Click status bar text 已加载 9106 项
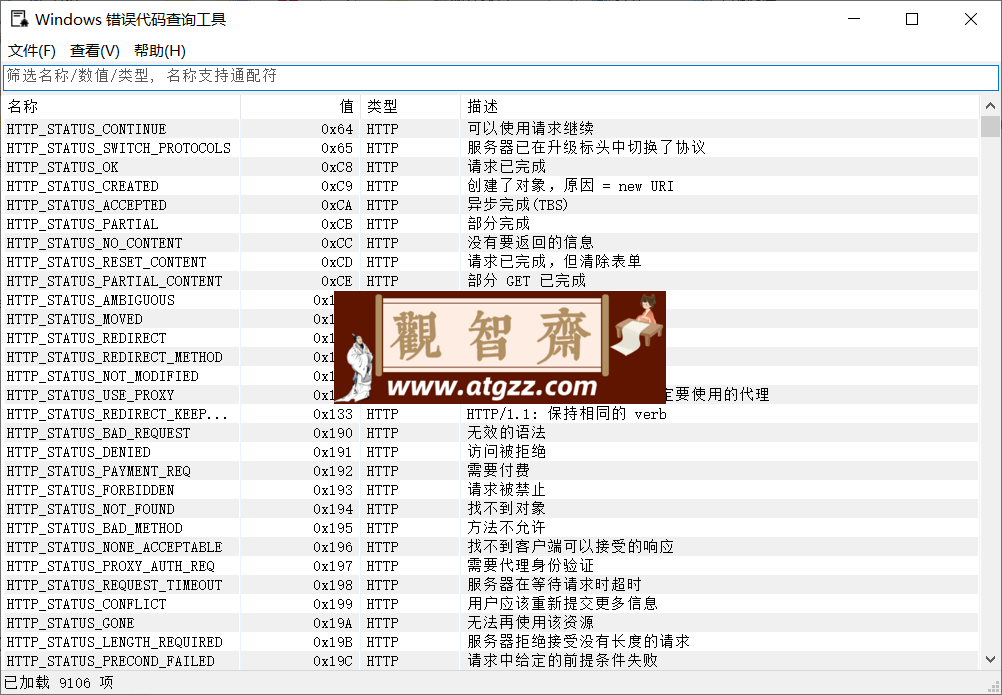Viewport: 1002px width, 695px height. pyautogui.click(x=59, y=683)
